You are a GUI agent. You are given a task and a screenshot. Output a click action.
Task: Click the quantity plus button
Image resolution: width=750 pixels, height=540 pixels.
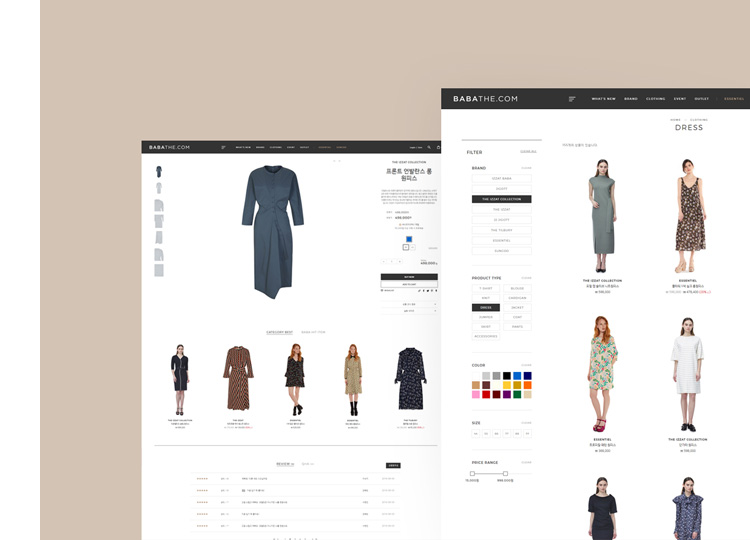[402, 261]
